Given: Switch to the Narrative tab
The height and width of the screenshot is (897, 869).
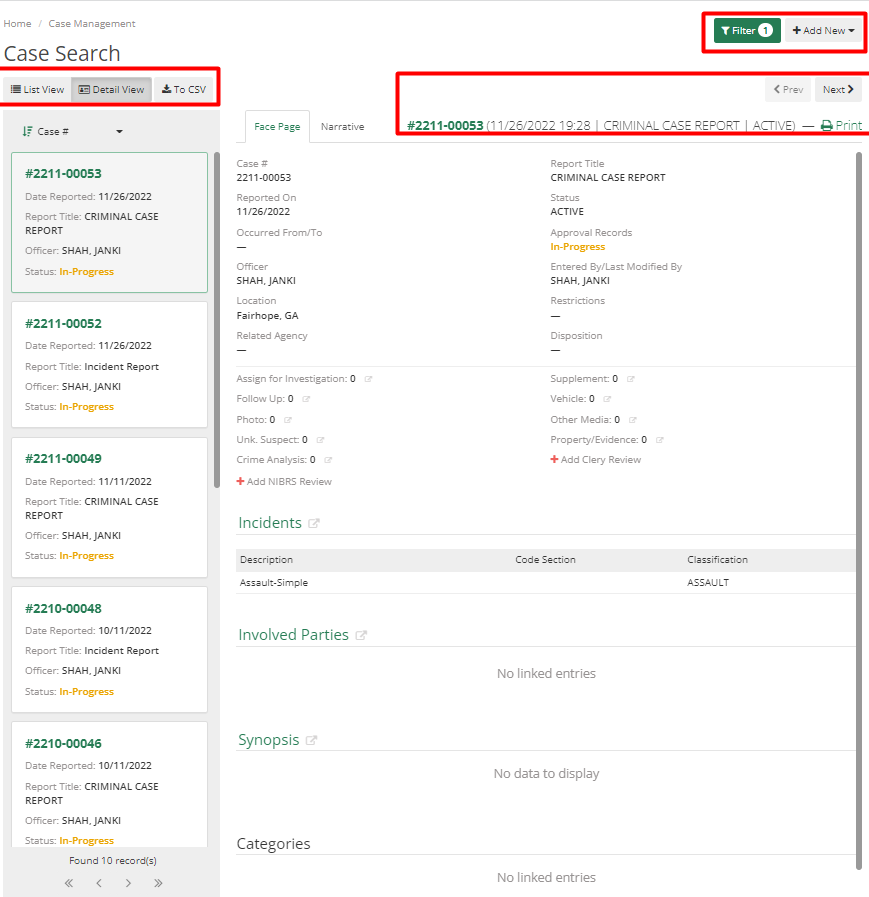Looking at the screenshot, I should 342,127.
